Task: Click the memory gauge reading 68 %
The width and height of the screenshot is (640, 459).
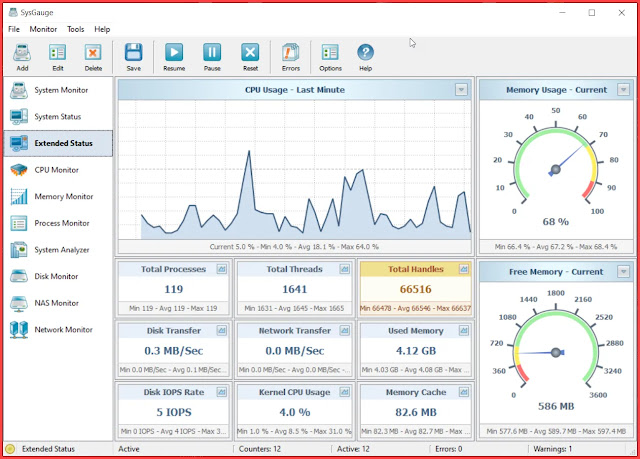Action: [x=556, y=222]
